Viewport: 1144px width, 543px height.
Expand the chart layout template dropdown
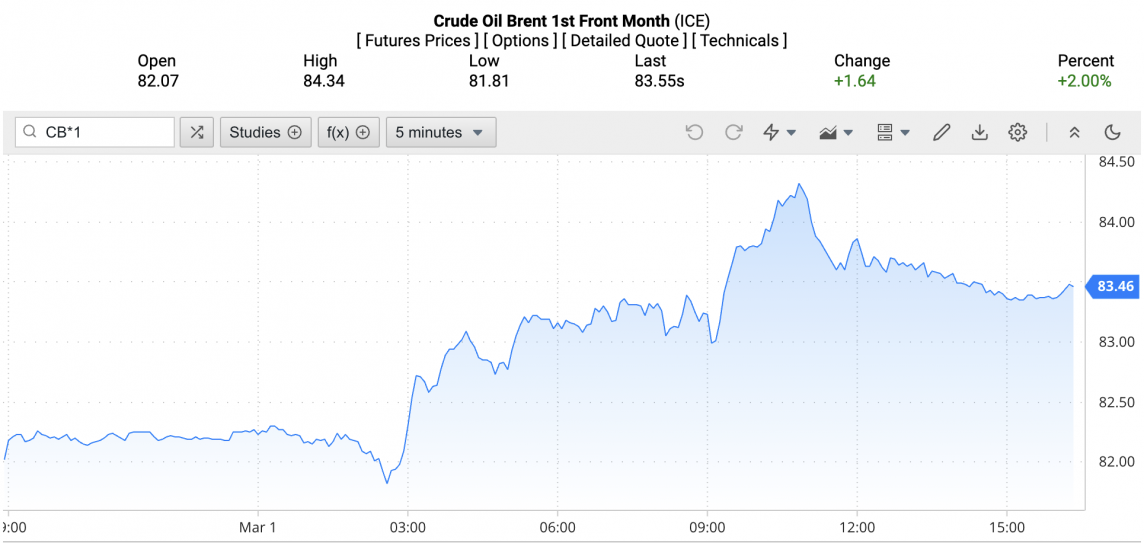coord(892,132)
